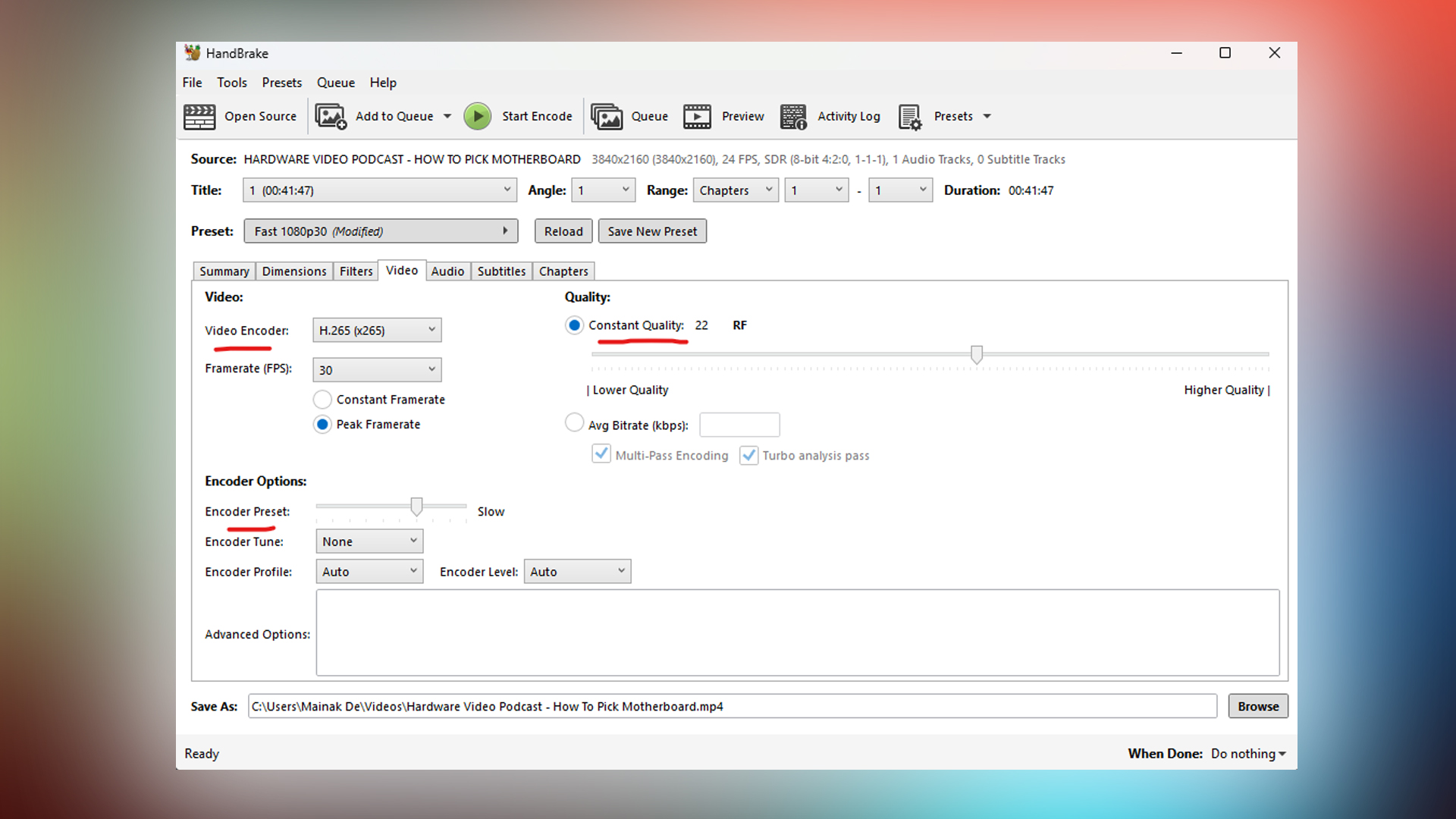
Task: Open the Tools menu
Action: click(232, 83)
